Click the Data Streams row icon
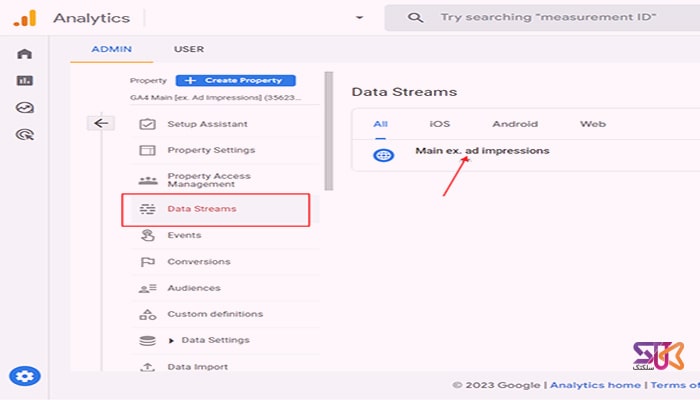The image size is (700, 400). tap(147, 209)
